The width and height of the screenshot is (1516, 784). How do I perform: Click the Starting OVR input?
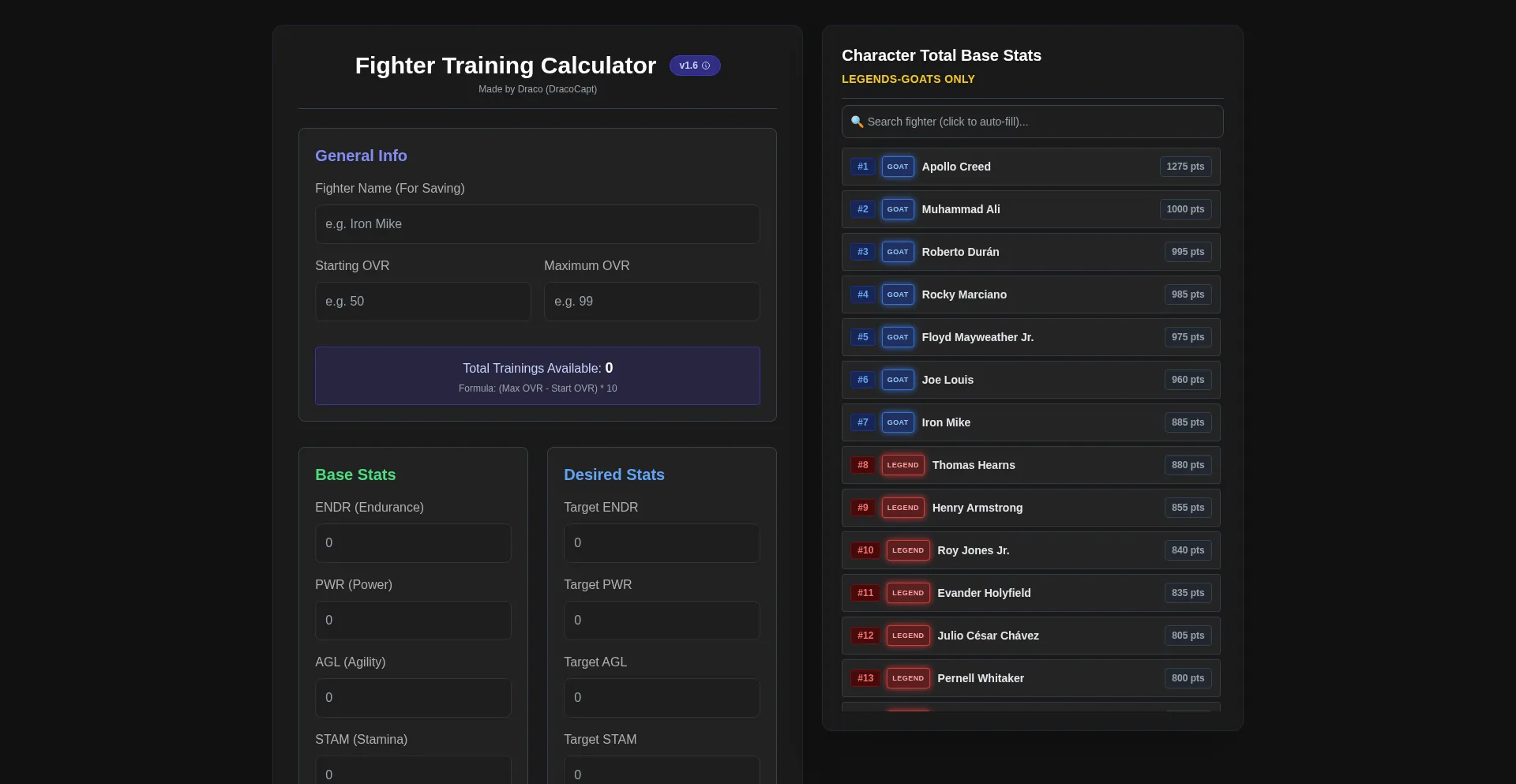tap(423, 302)
